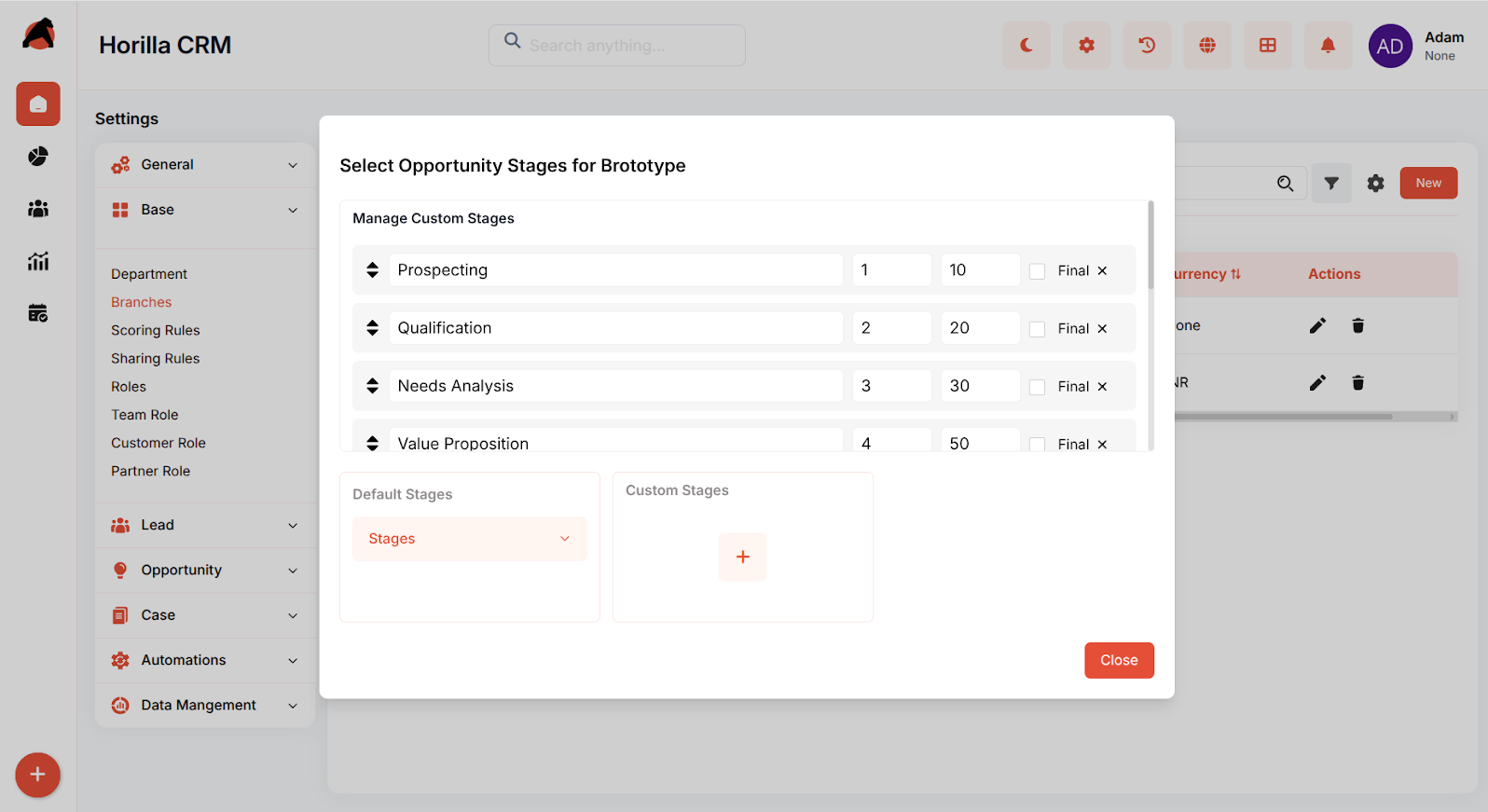The image size is (1488, 812).
Task: Click the globe language icon
Action: click(1207, 45)
